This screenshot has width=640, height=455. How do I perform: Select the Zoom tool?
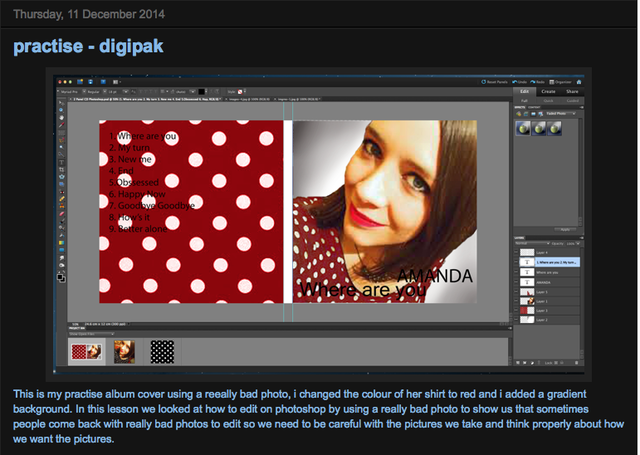60,110
